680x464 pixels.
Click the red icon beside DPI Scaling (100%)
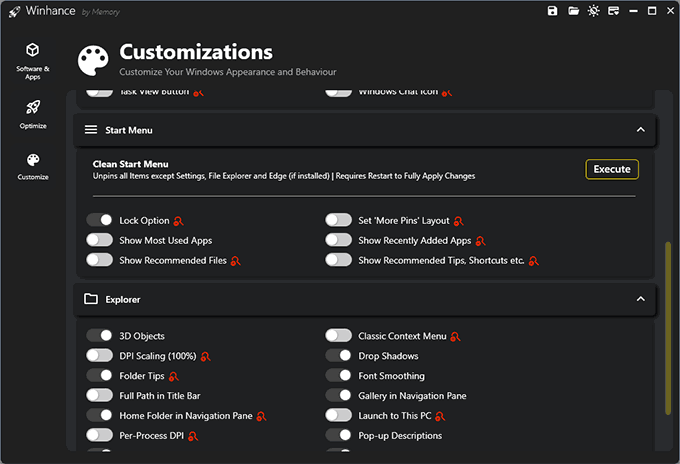(205, 356)
